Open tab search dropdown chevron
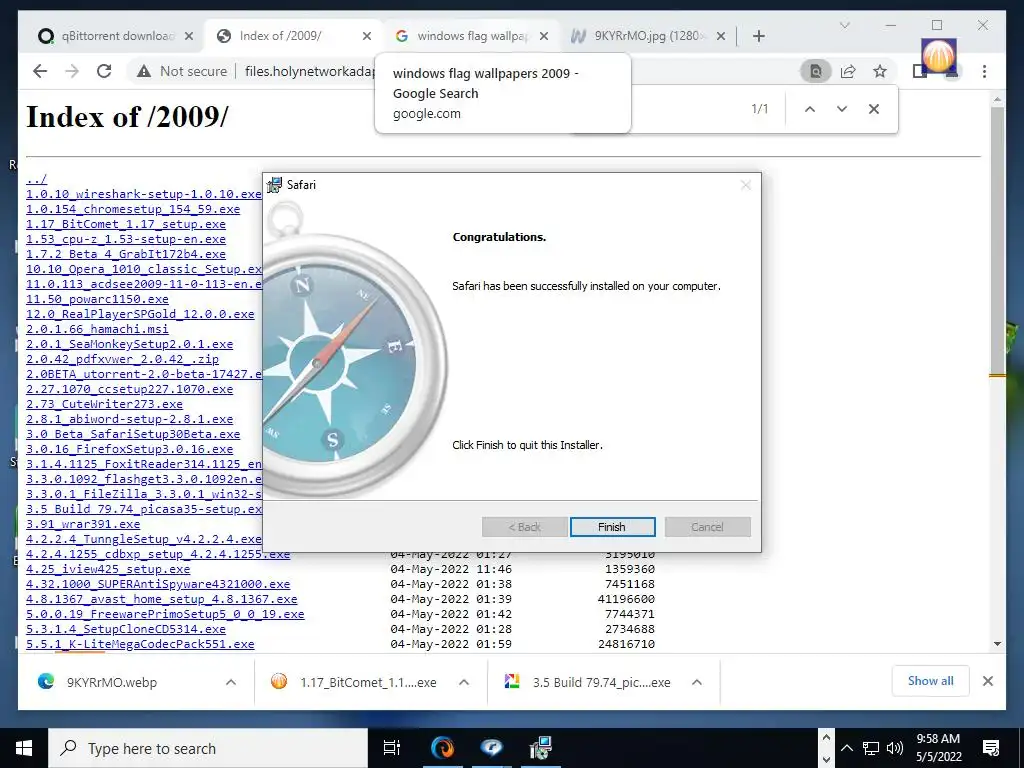 (x=844, y=25)
